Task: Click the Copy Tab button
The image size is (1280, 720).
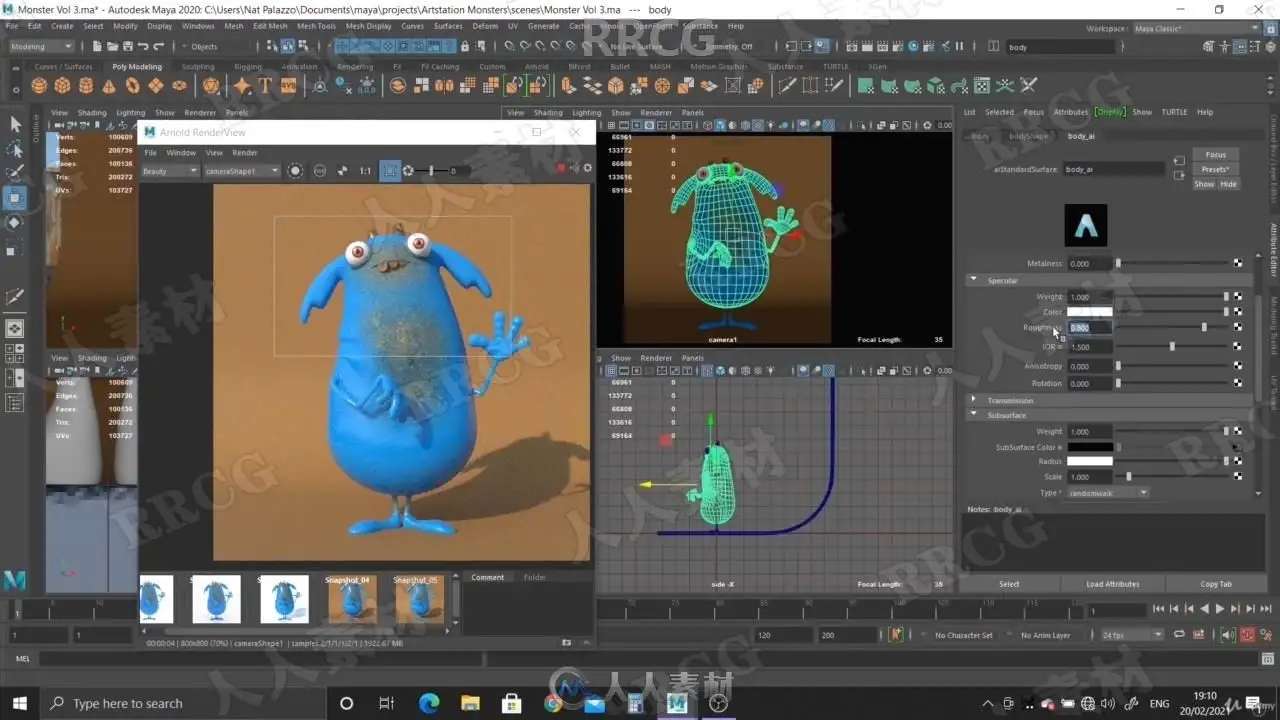Action: pyautogui.click(x=1216, y=584)
